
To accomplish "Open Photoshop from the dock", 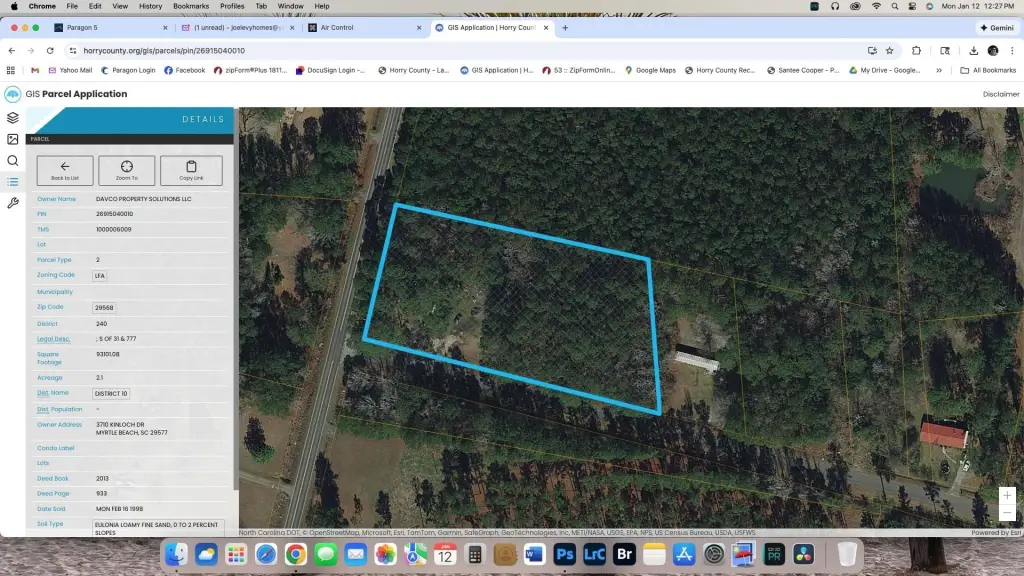I will pos(565,554).
